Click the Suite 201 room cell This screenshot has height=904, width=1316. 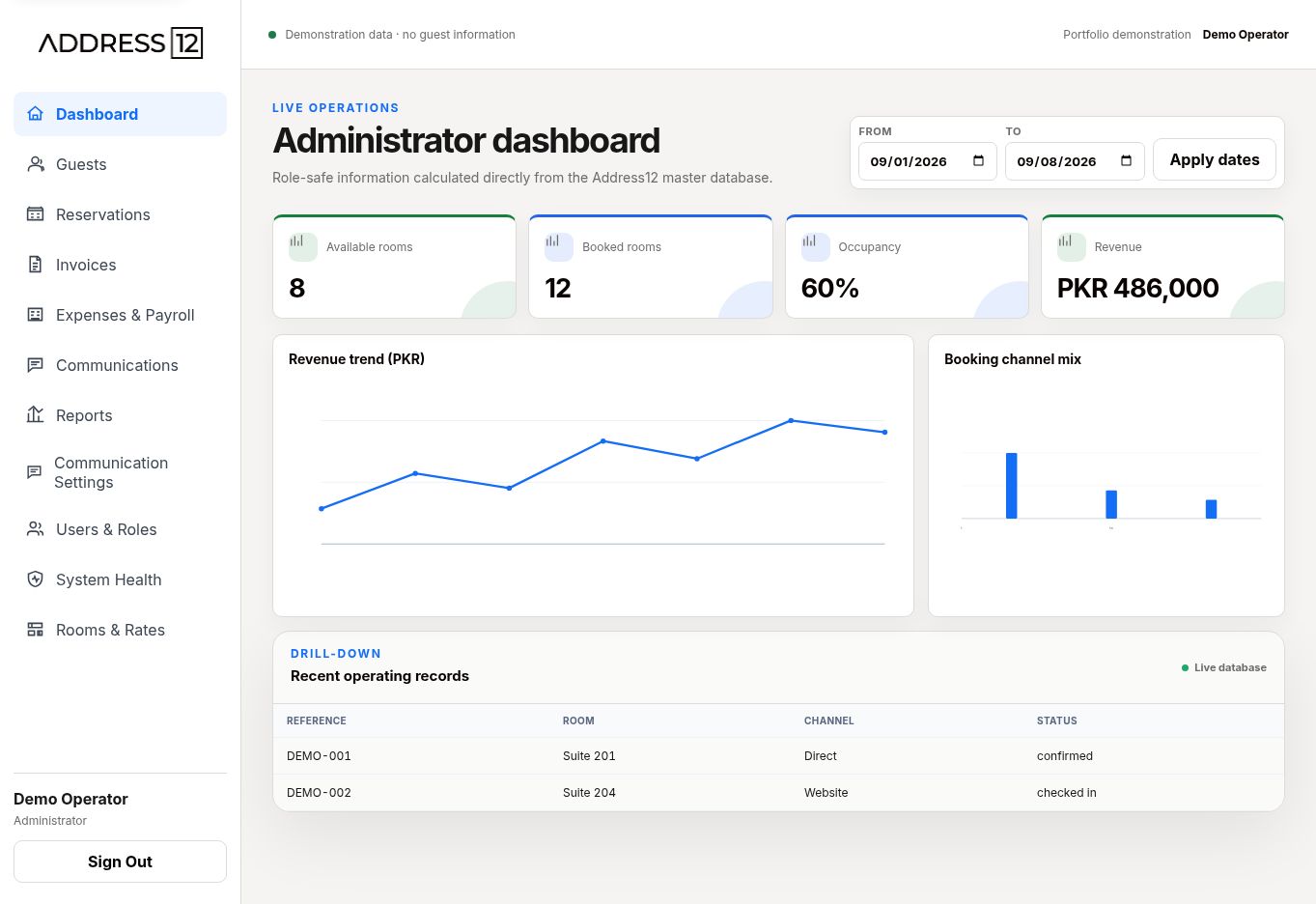click(589, 756)
